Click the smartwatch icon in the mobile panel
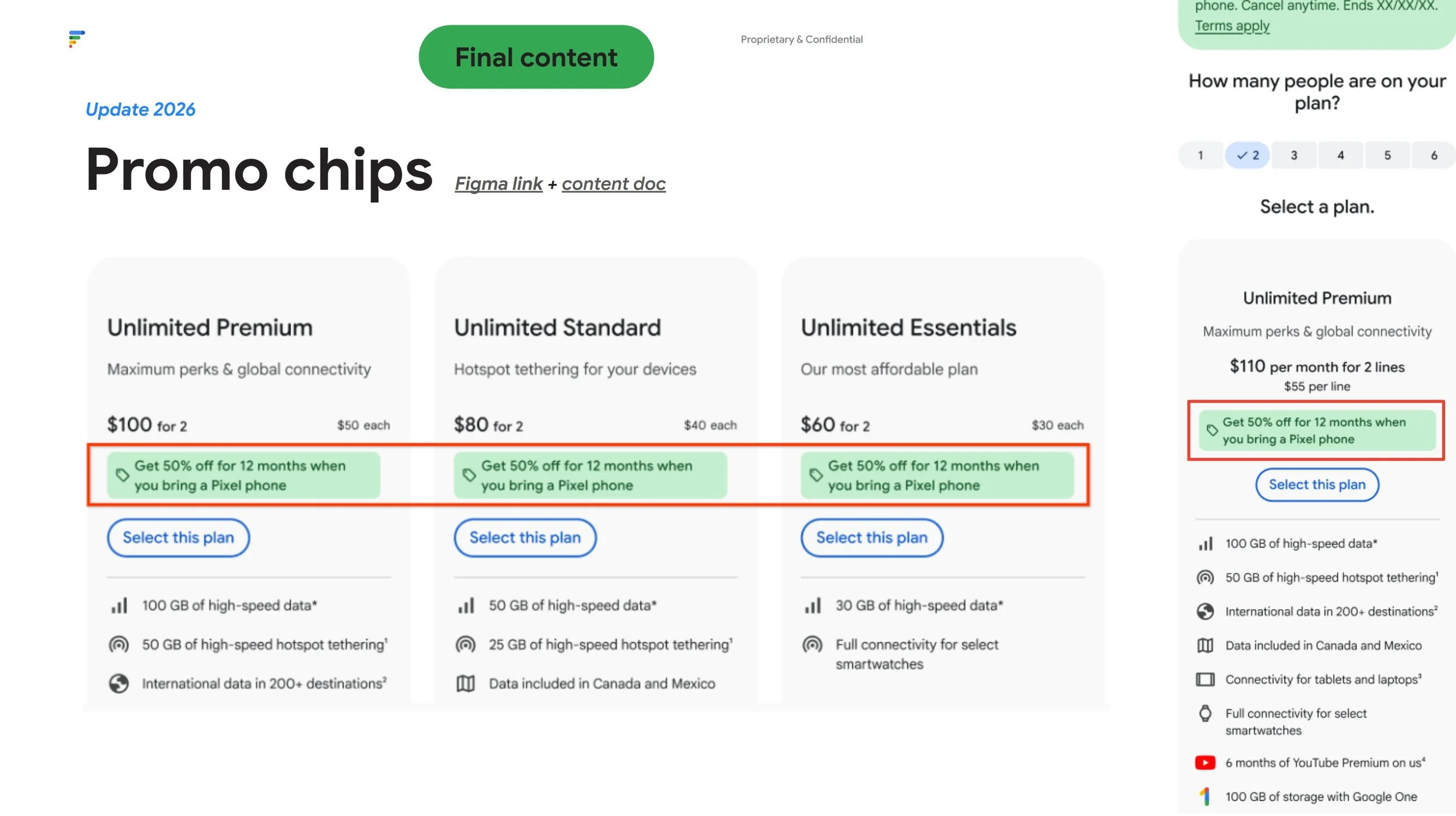Viewport: 1456px width, 816px height. 1205,713
